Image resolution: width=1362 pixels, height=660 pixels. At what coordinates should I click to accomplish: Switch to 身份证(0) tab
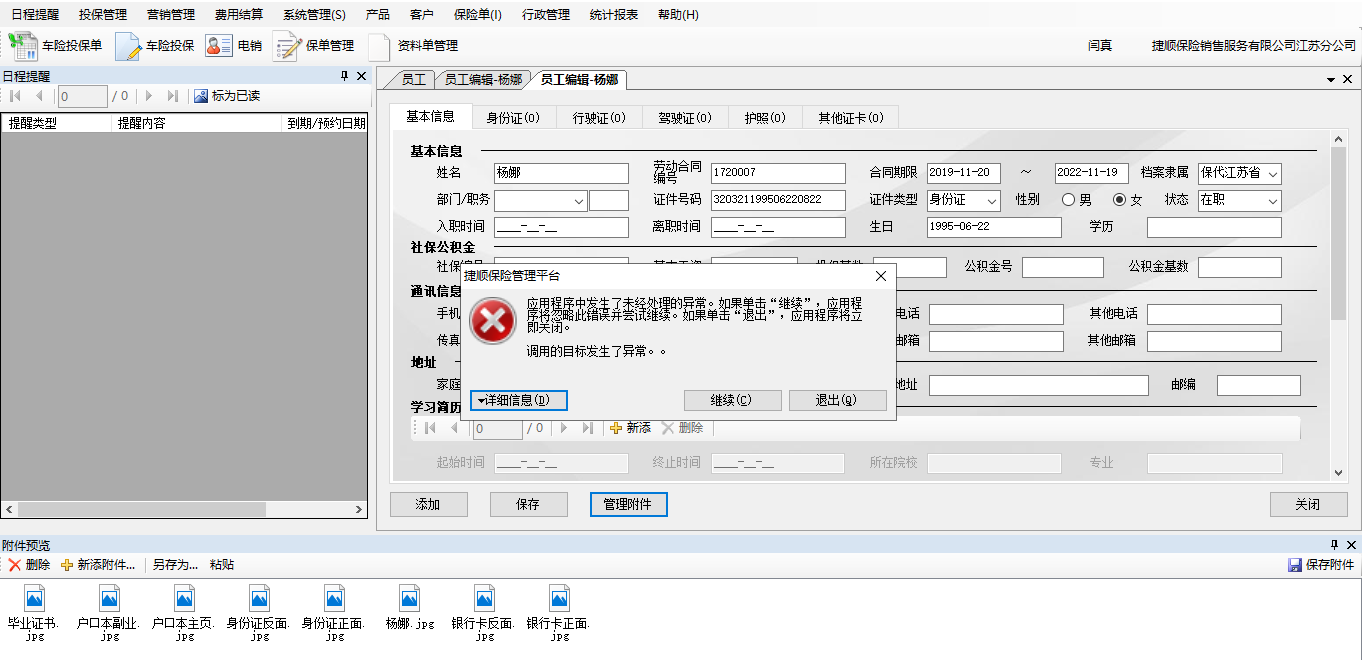point(513,117)
